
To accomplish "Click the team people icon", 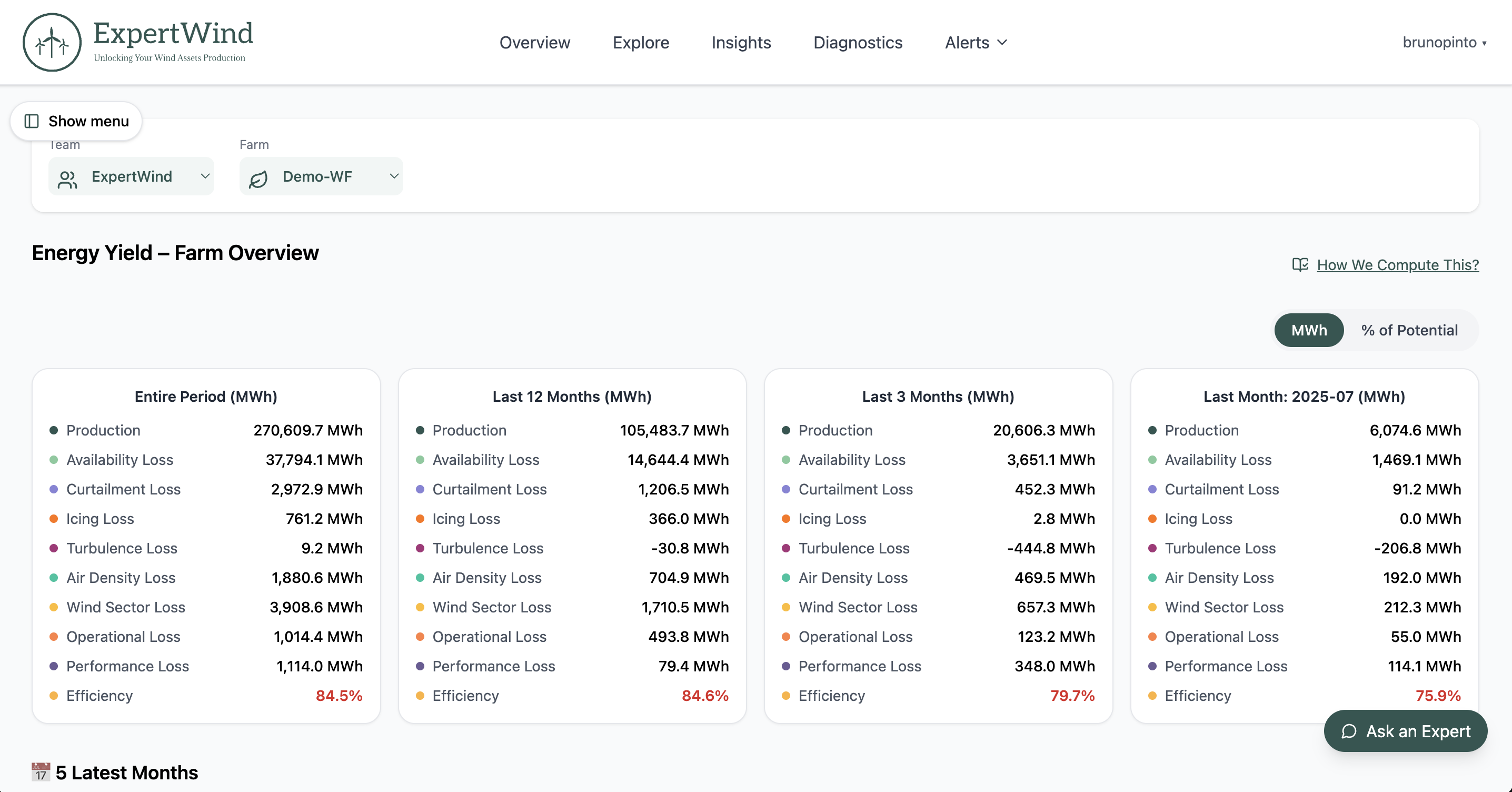I will tap(67, 179).
